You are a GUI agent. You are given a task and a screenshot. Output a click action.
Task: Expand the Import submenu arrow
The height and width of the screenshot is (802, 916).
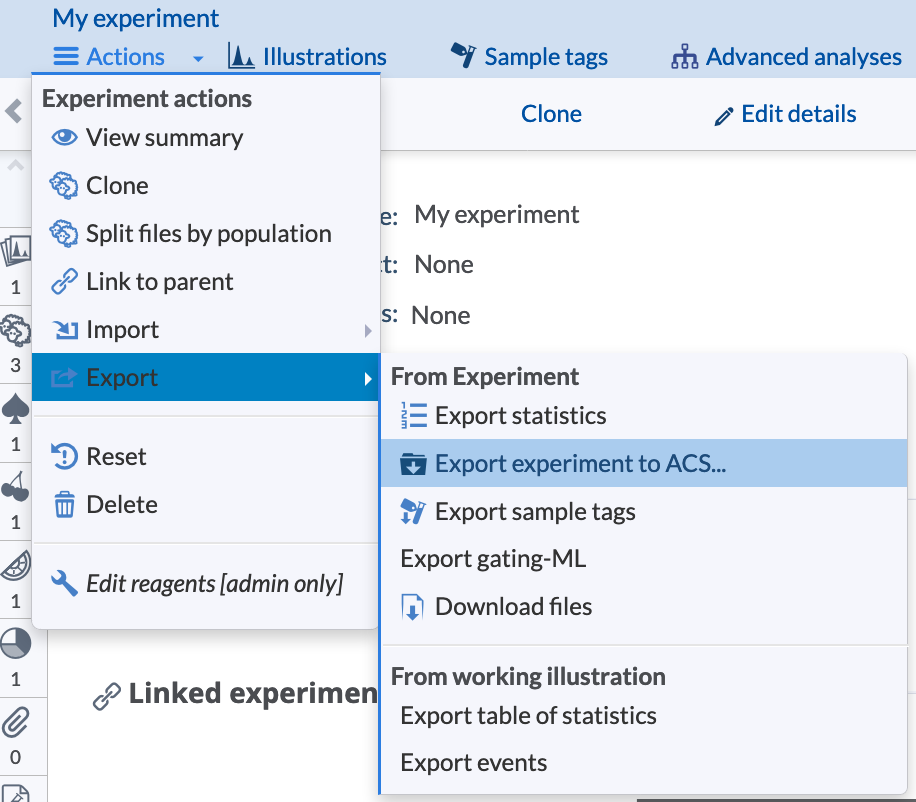[367, 331]
